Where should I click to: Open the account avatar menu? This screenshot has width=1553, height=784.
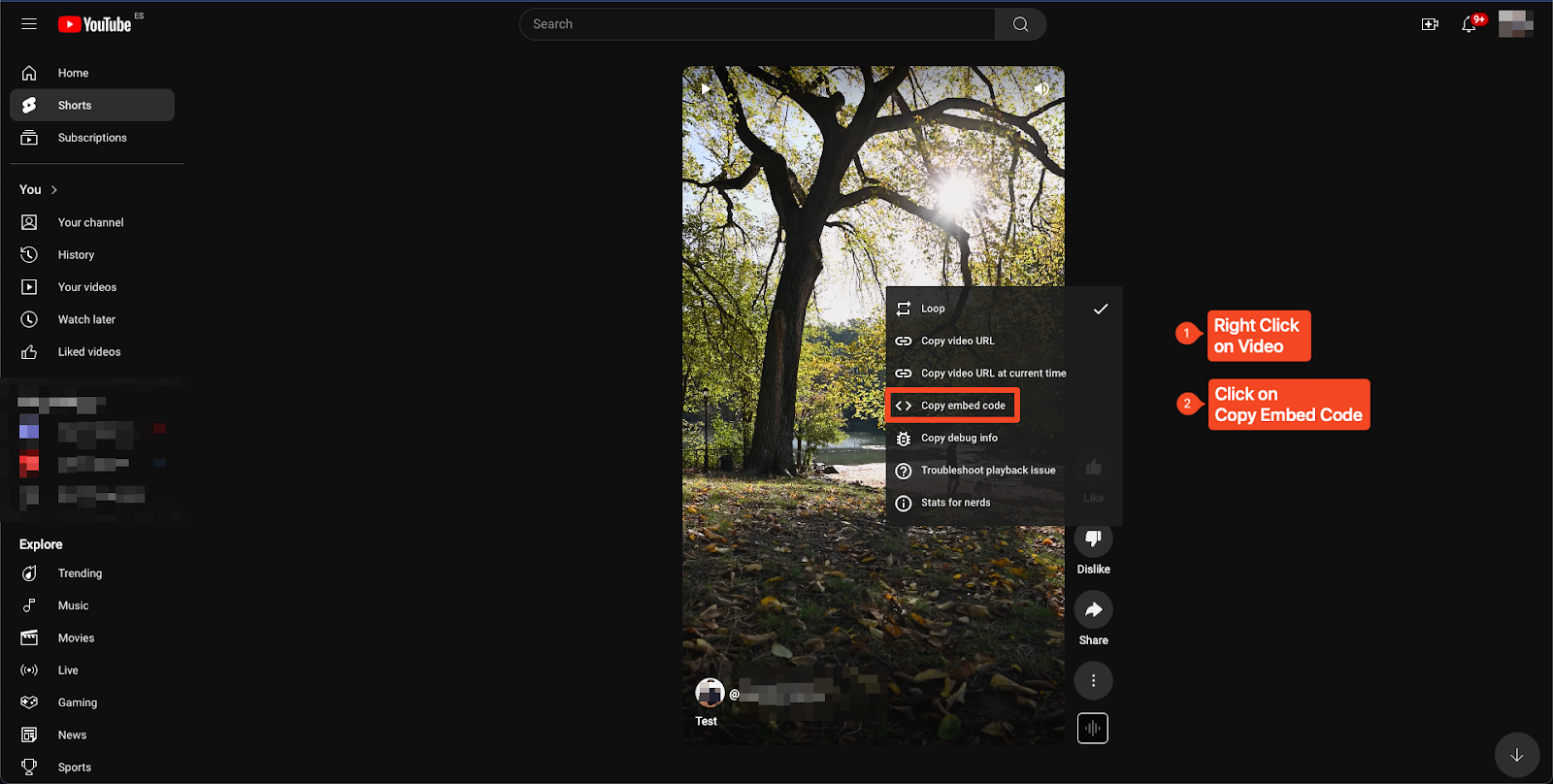click(x=1516, y=24)
